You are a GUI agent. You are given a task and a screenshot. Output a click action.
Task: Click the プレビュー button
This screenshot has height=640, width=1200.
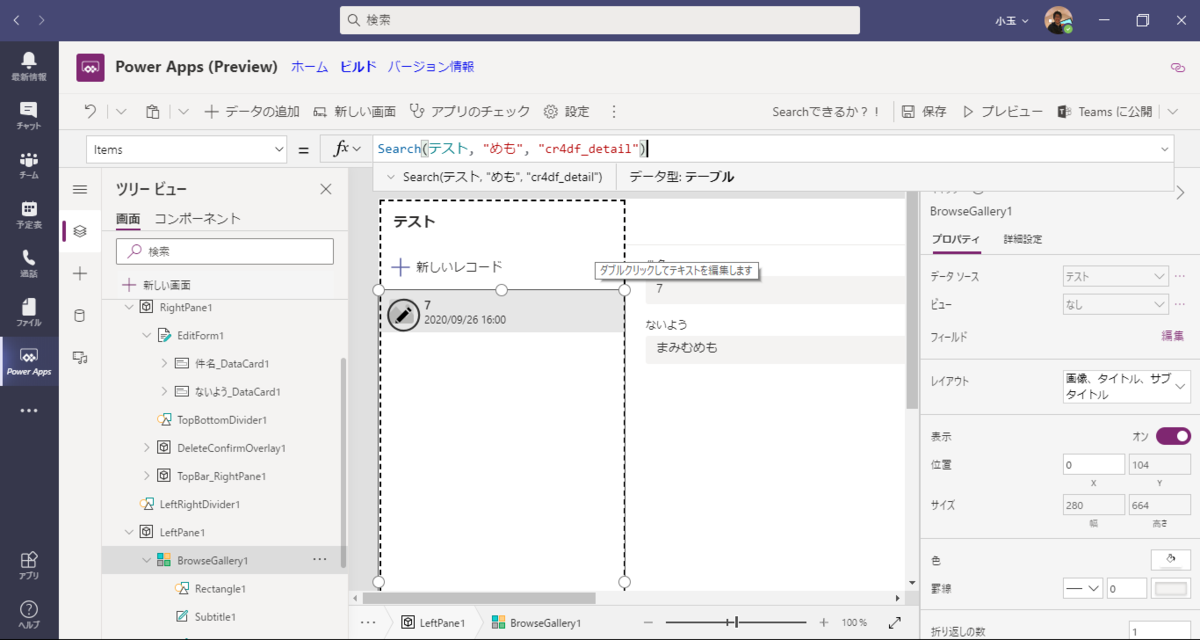[1002, 111]
